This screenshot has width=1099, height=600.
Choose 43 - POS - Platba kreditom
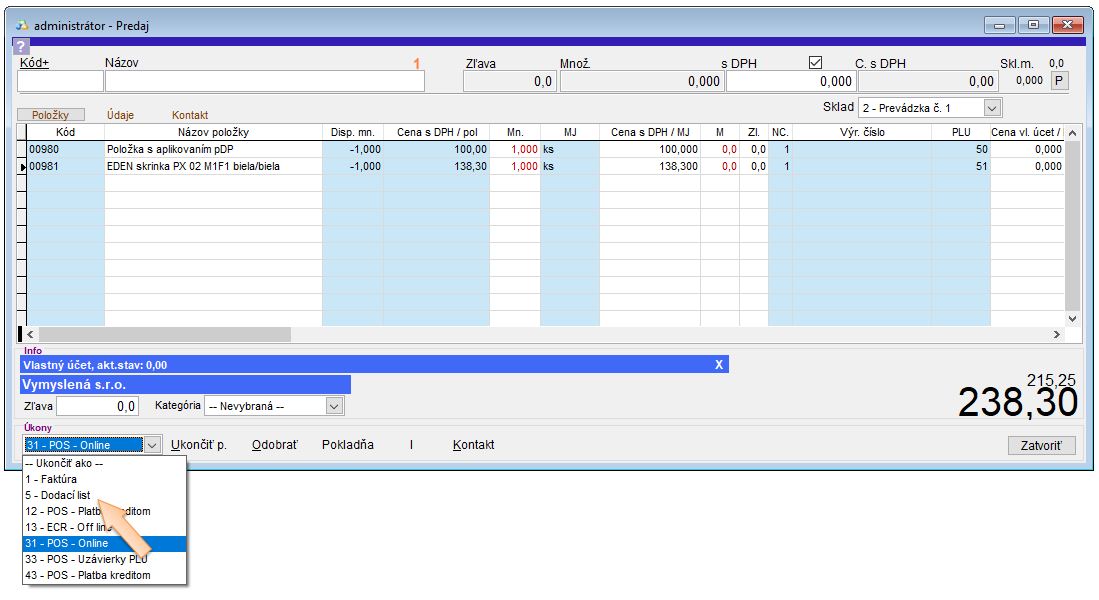point(88,575)
